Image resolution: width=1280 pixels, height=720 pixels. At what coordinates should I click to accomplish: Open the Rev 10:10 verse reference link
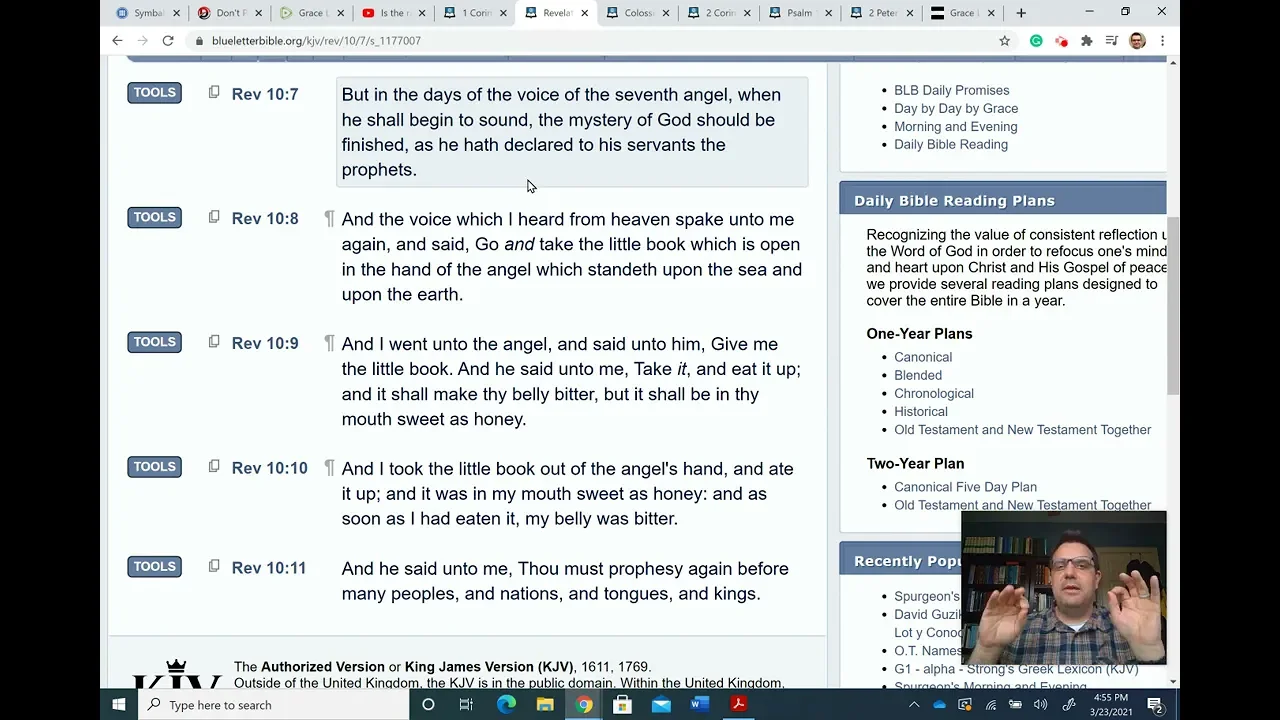click(270, 468)
